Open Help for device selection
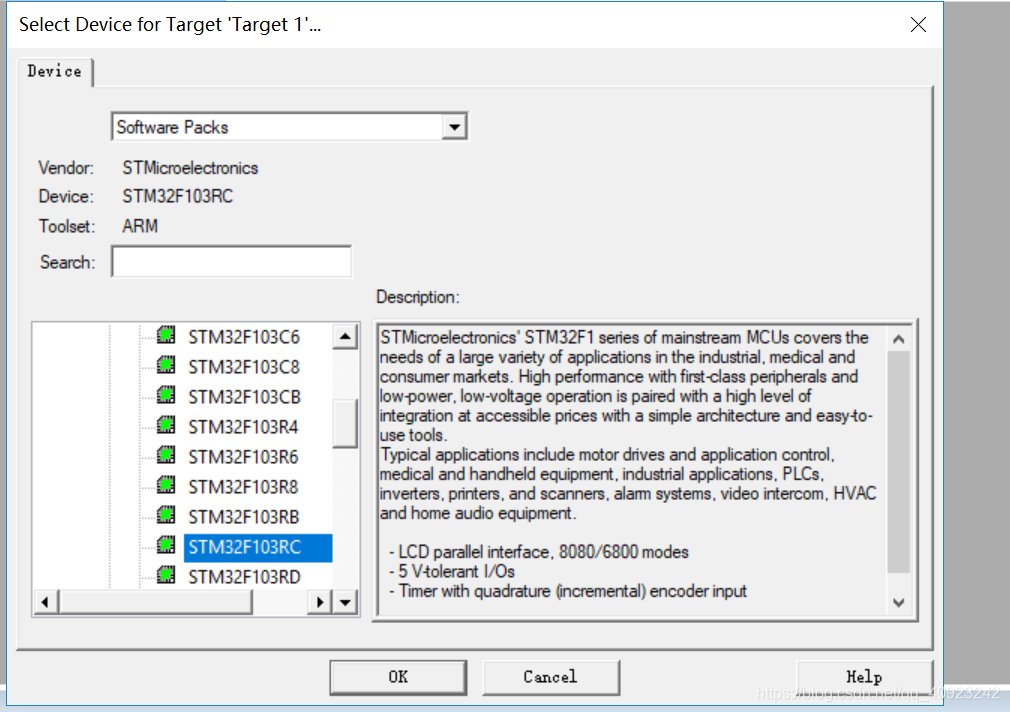The image size is (1010, 712). tap(864, 677)
